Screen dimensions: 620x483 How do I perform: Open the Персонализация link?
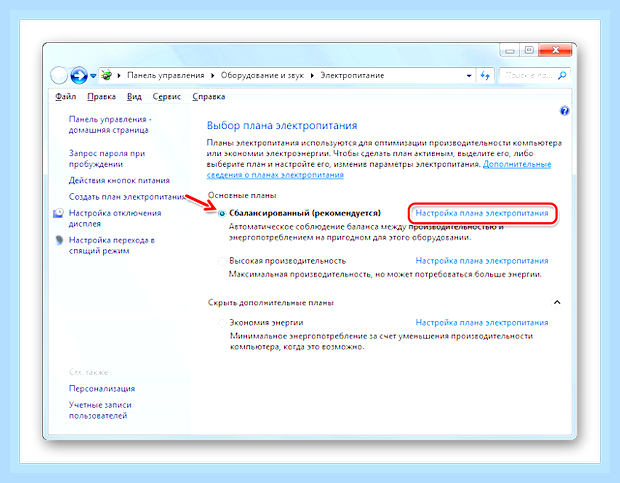coord(102,389)
